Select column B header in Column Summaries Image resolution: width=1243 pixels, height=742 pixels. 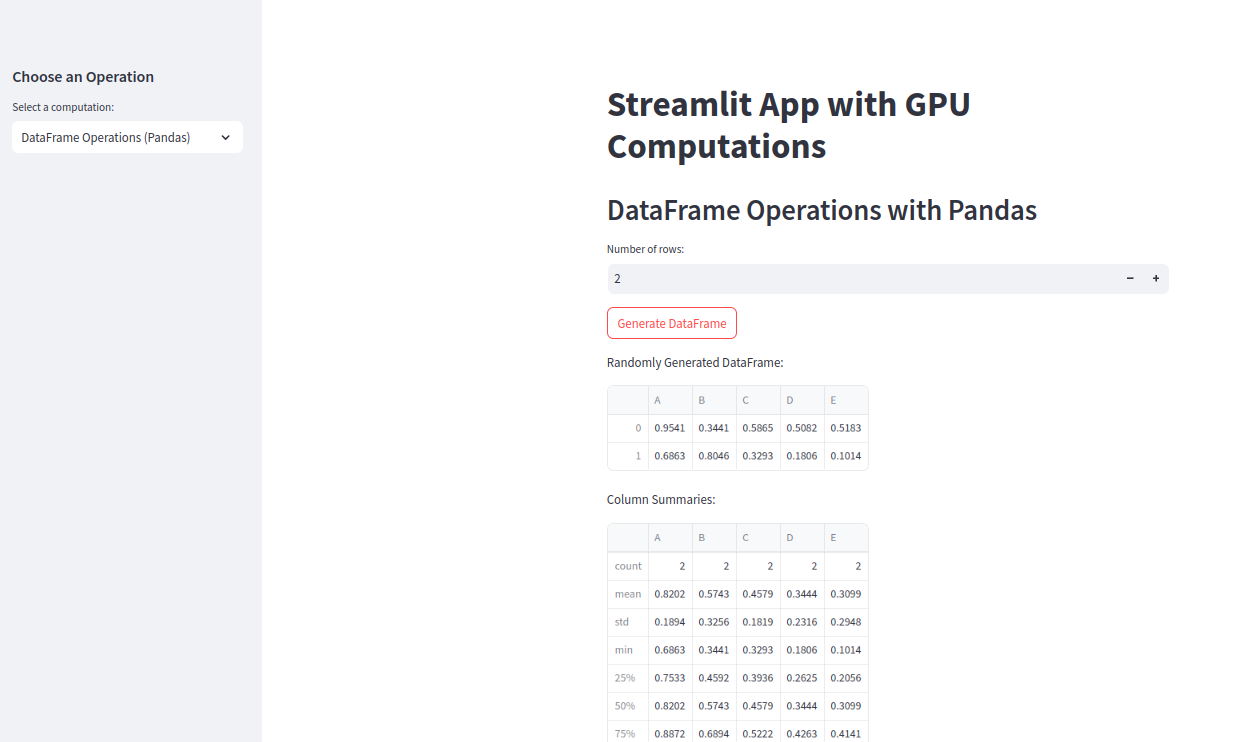coord(714,538)
